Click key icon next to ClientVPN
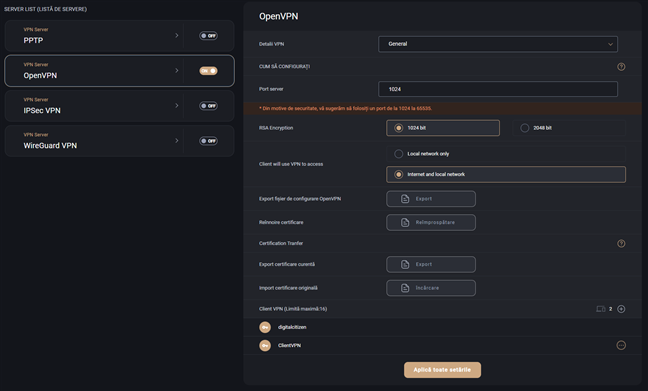648x391 pixels. [265, 345]
